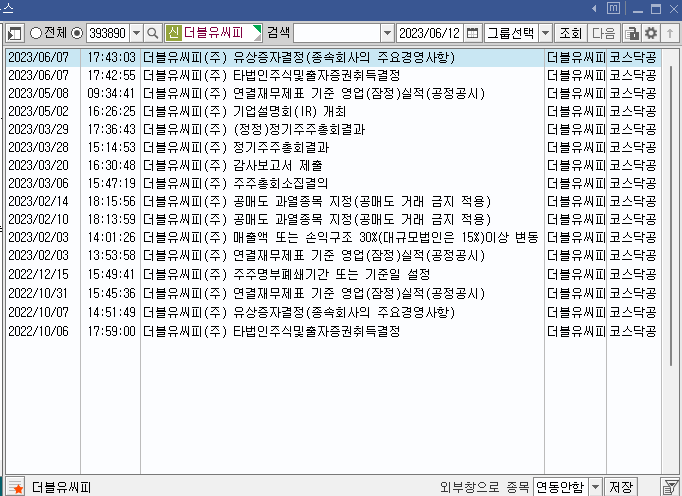Select the 감사보고서 제출 row
Image resolution: width=682 pixels, height=496 pixels.
pos(333,165)
